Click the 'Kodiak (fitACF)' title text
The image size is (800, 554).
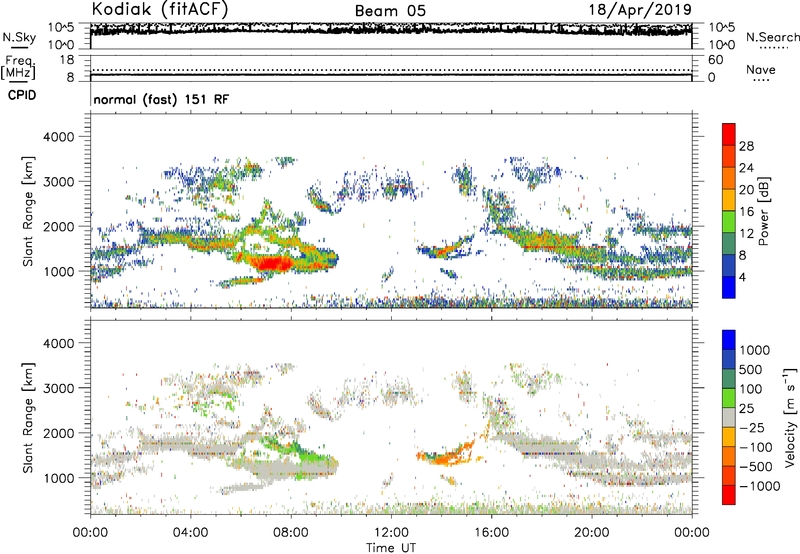coord(160,9)
